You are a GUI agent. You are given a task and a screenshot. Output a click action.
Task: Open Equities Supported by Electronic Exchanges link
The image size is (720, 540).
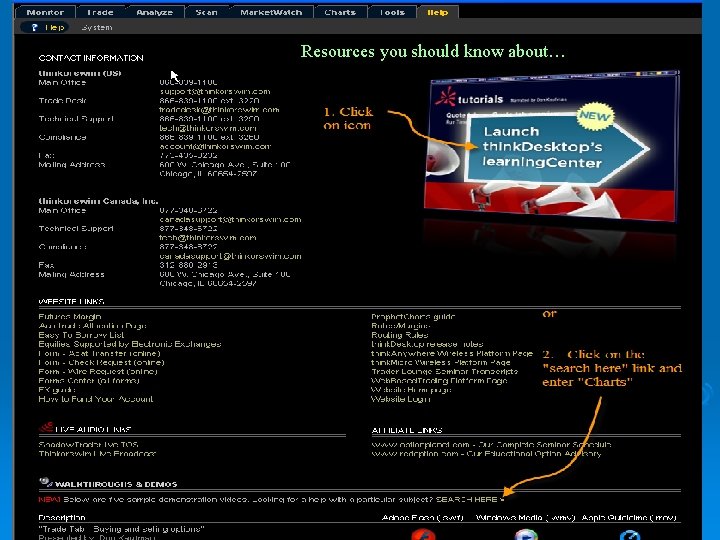[x=130, y=344]
